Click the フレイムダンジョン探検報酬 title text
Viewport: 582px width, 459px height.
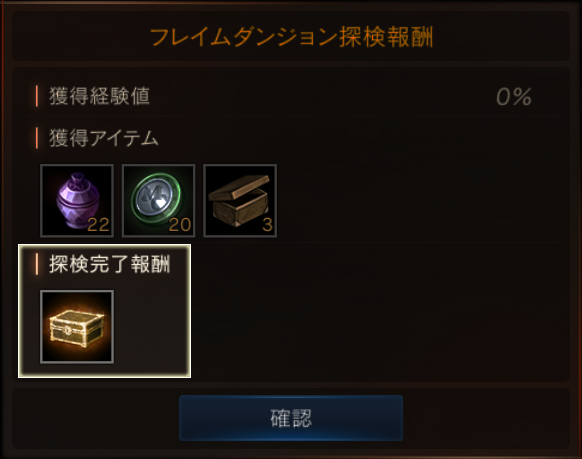[x=292, y=37]
